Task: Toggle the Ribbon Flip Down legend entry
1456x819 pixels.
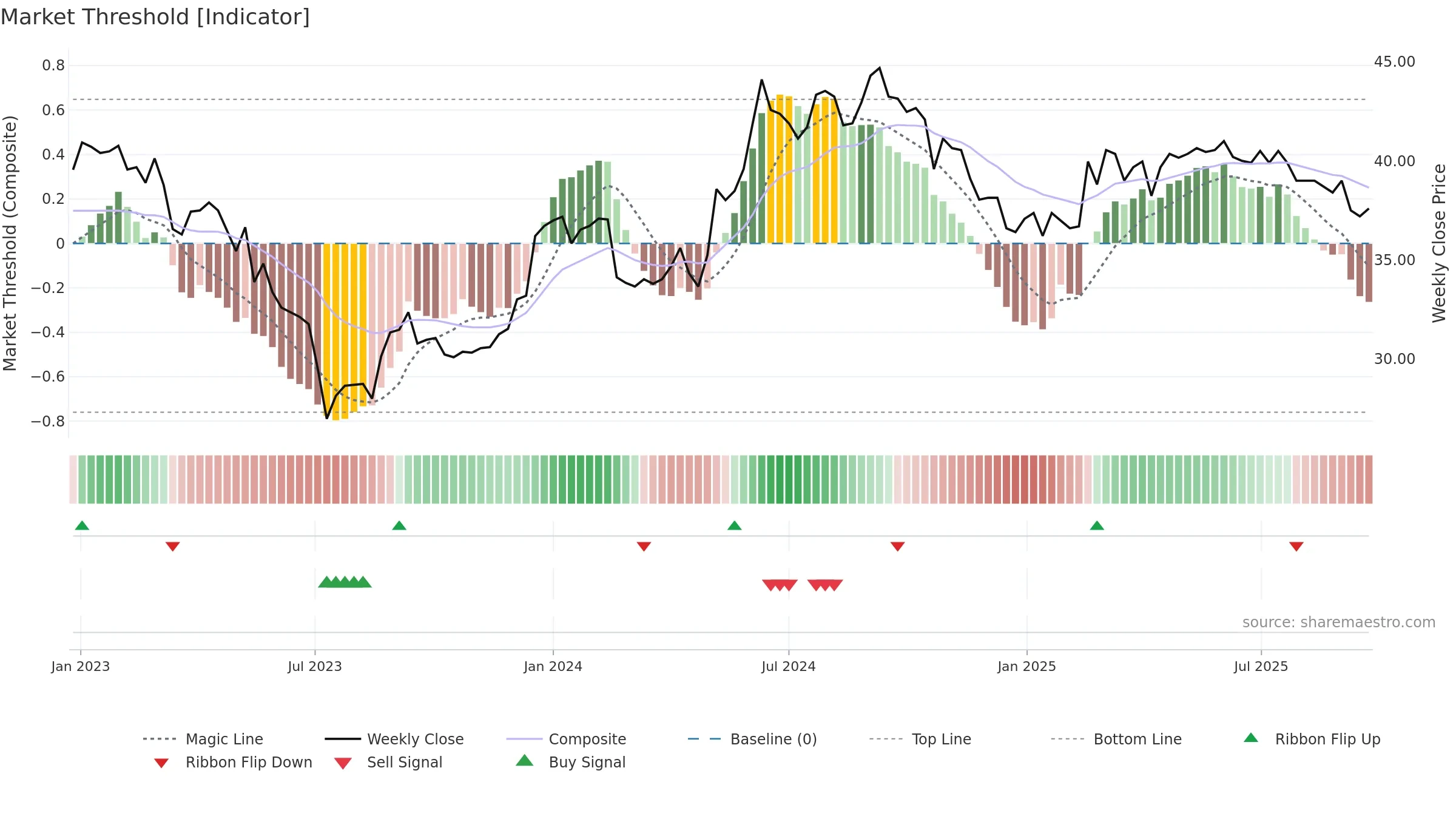Action: click(232, 762)
